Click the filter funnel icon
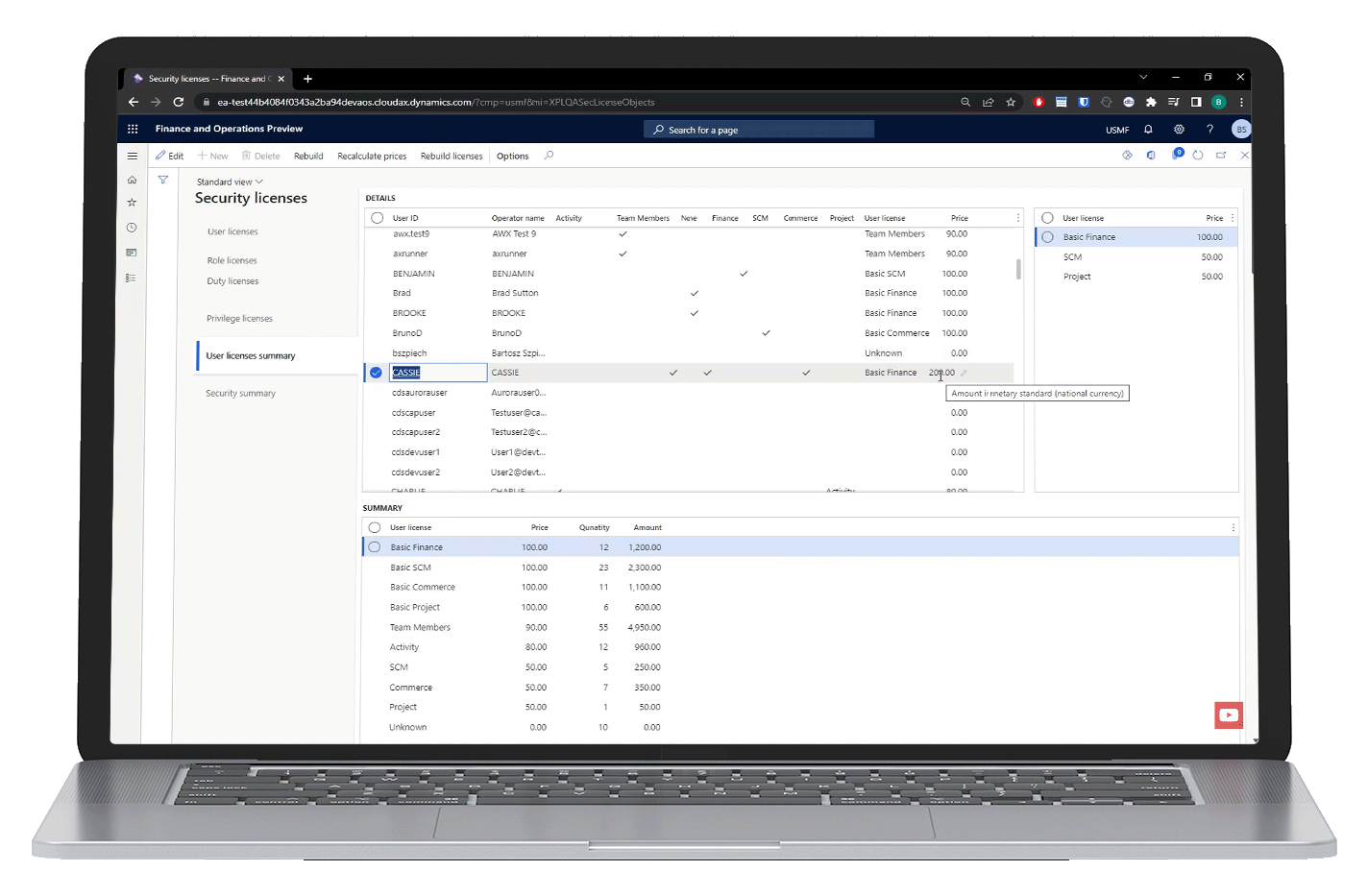The width and height of the screenshot is (1368, 896). point(163,180)
